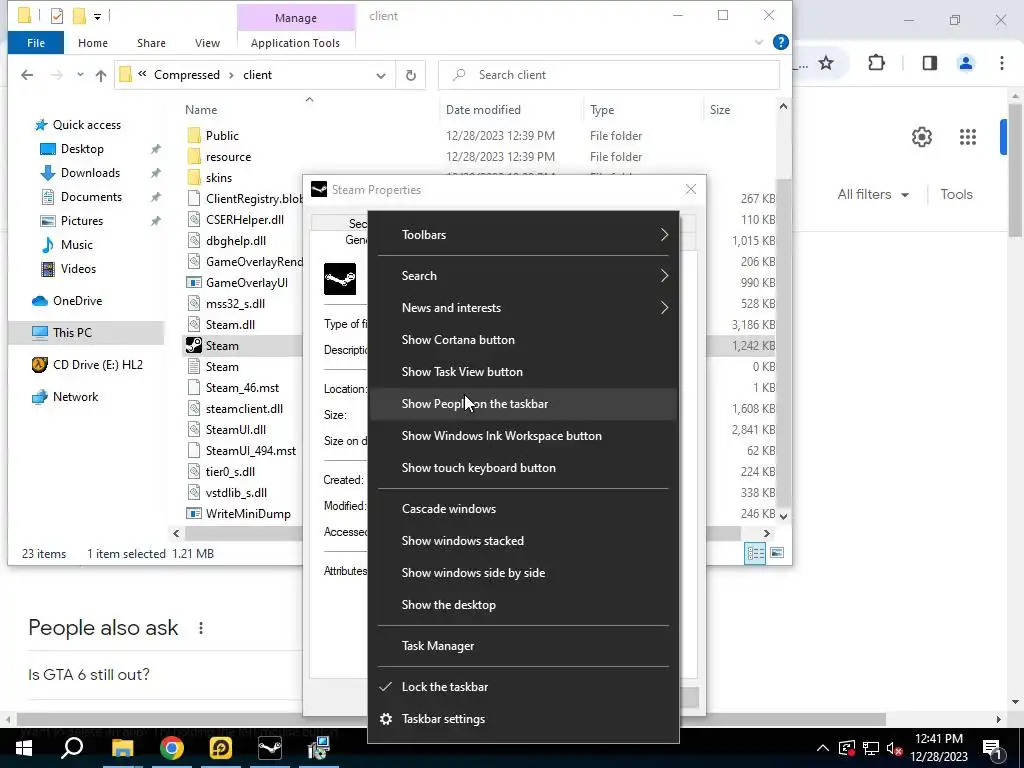The width and height of the screenshot is (1024, 768).
Task: Open Quick Access Toolbar customize dropdown
Action: tap(97, 16)
